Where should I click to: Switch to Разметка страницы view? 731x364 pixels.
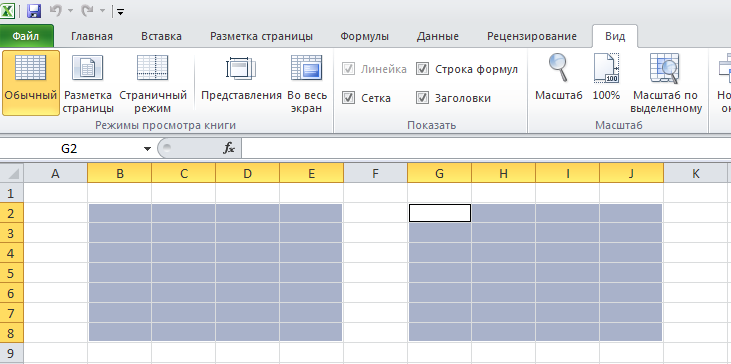point(88,83)
